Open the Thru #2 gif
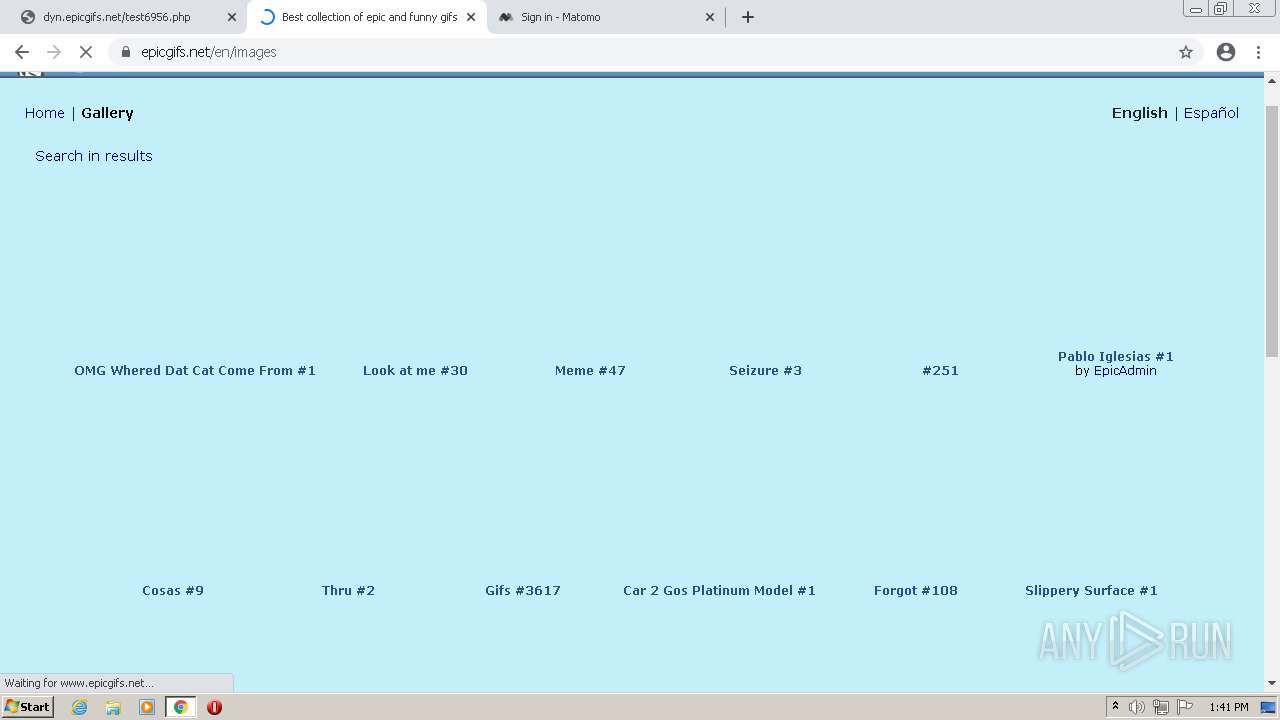 pos(348,590)
